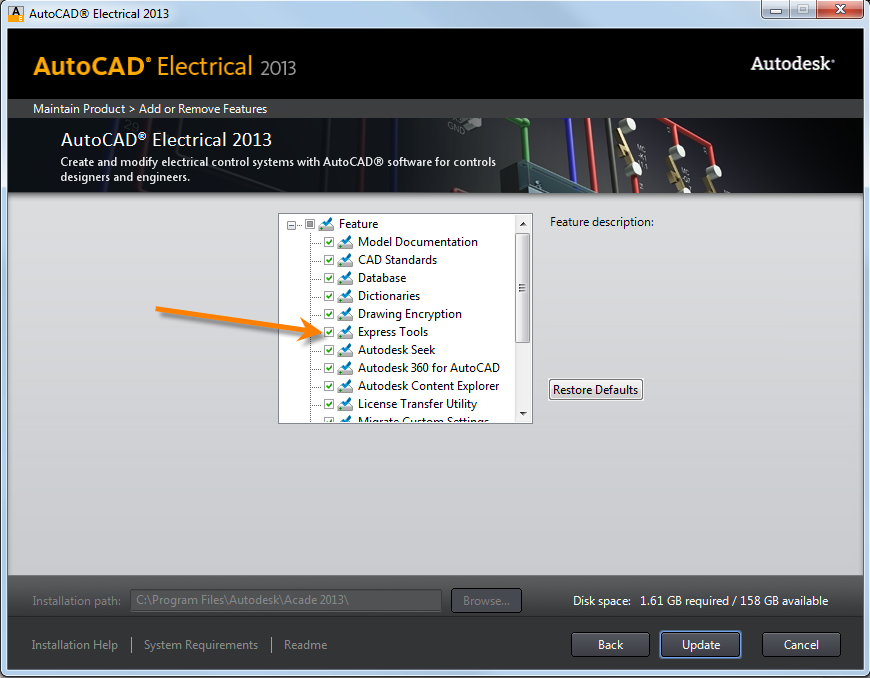
Task: Click the Maintain Product breadcrumb text
Action: [79, 109]
